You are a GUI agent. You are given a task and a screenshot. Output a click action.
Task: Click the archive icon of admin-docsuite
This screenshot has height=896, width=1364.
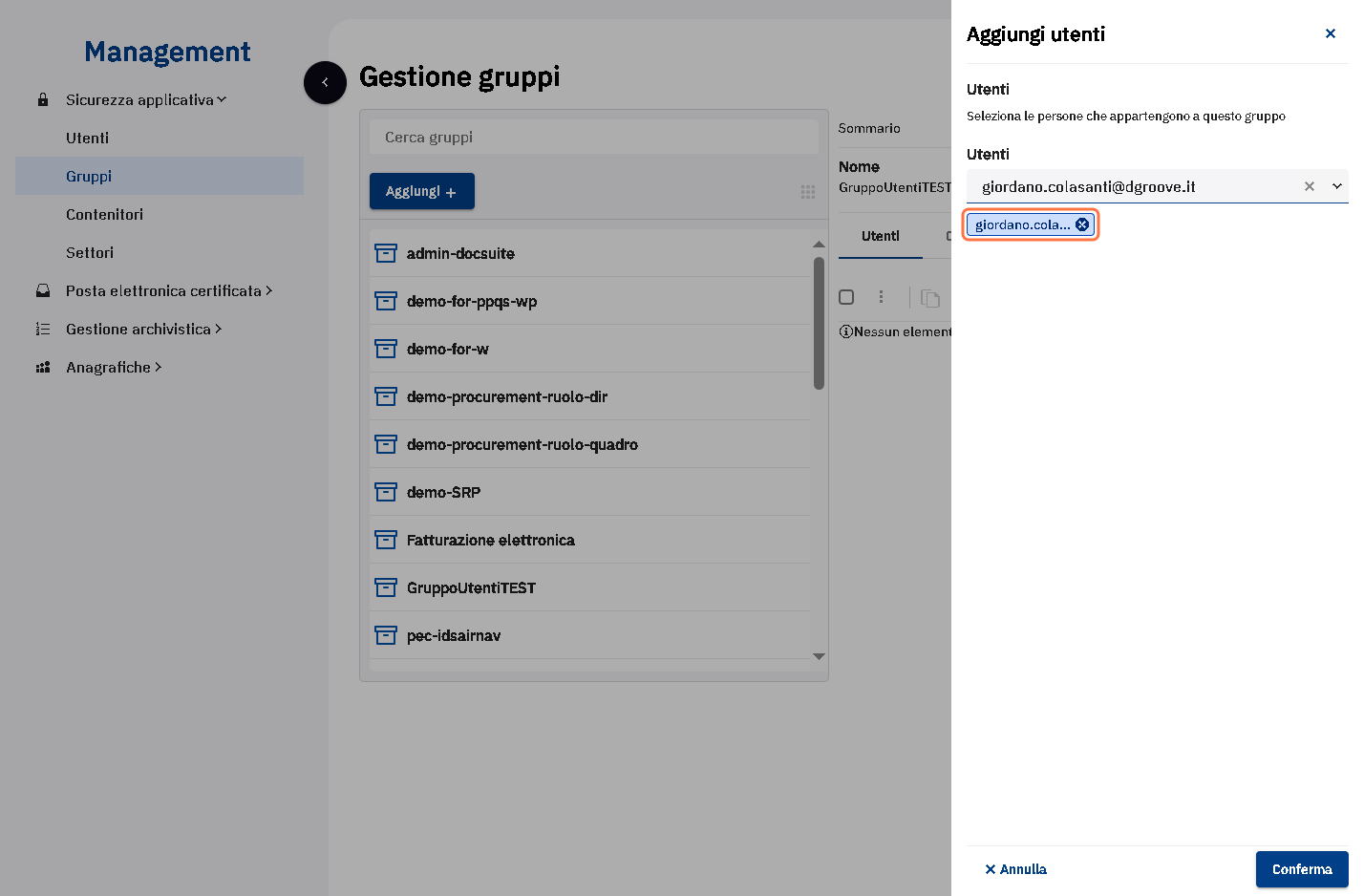(386, 253)
